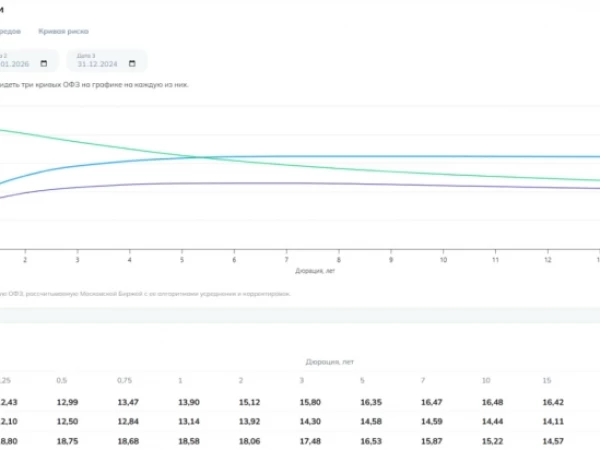Screen dimensions: 600x450
Task: Click the 12 tick on chart duration axis
Action: coord(548,260)
